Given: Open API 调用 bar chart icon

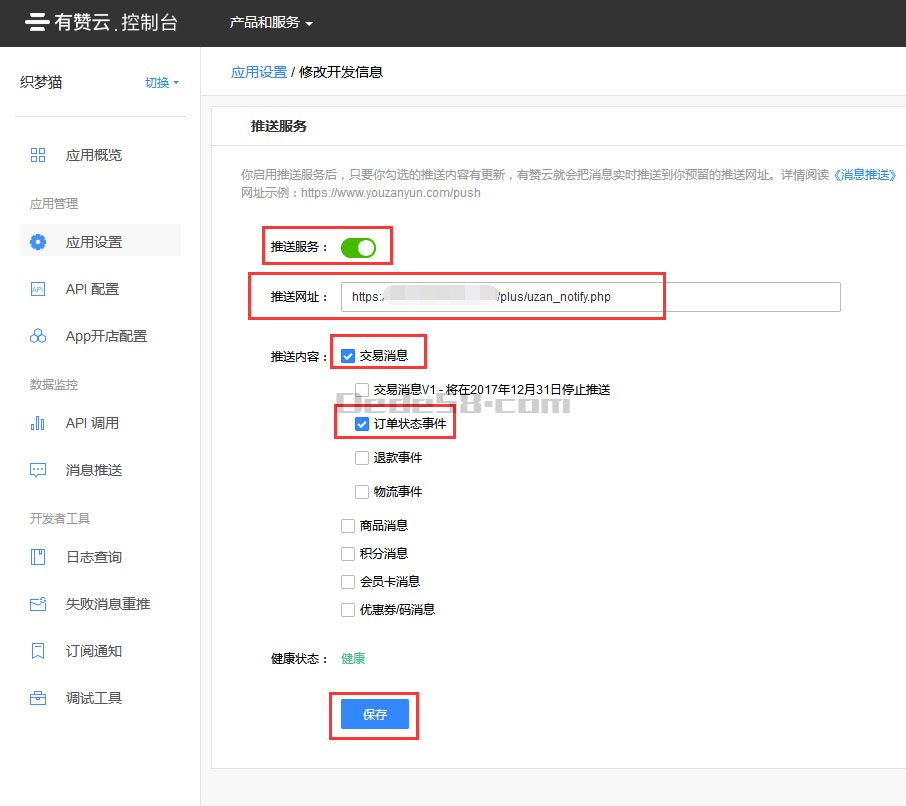Looking at the screenshot, I should 38,423.
